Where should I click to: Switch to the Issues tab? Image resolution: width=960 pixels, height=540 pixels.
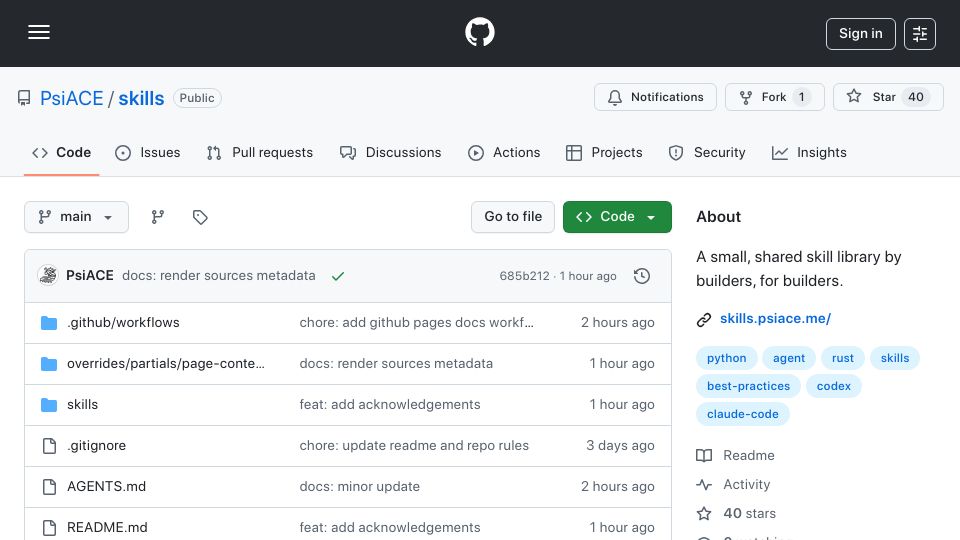(x=148, y=152)
